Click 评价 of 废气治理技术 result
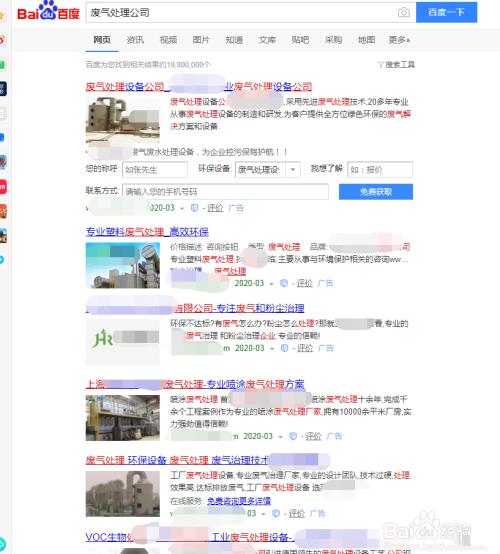 (x=297, y=513)
